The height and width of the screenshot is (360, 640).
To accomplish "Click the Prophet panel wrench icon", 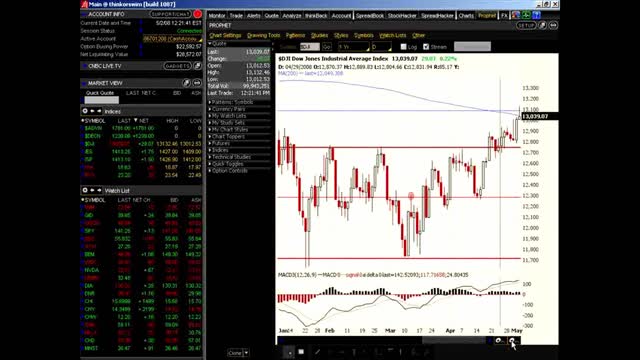I will 542,25.
